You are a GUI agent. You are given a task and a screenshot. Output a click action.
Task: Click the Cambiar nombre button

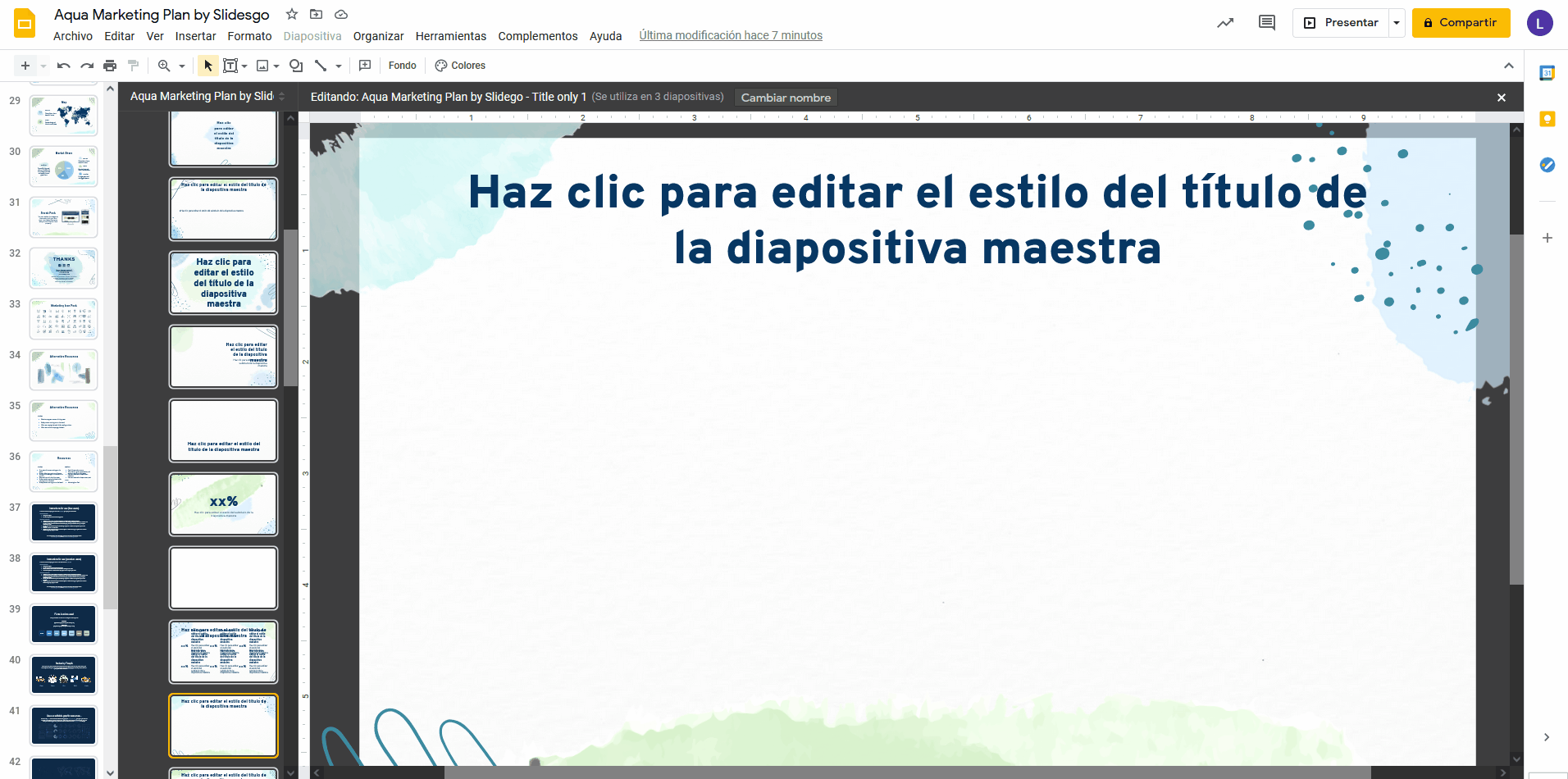tap(786, 98)
